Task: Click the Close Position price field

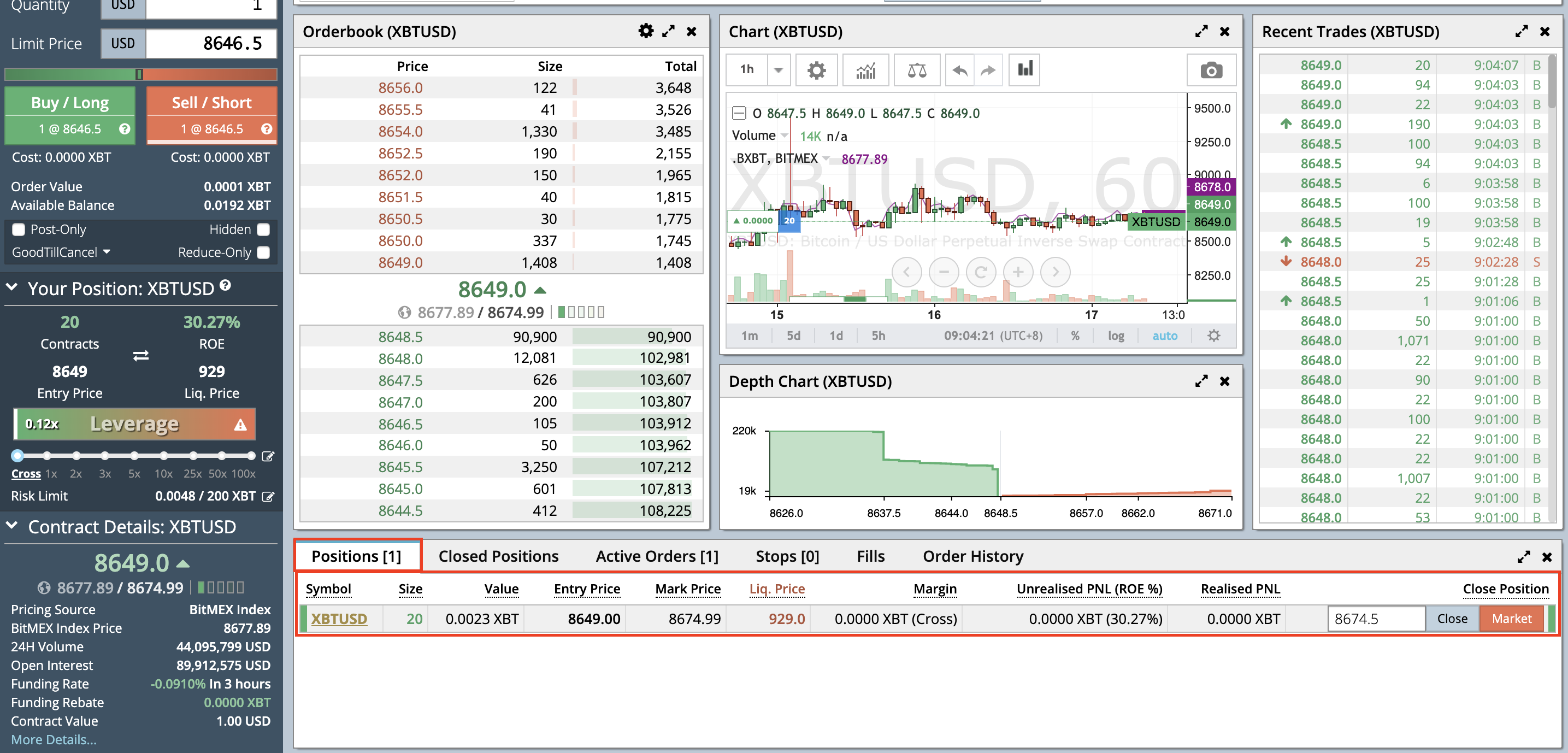Action: [x=1376, y=619]
